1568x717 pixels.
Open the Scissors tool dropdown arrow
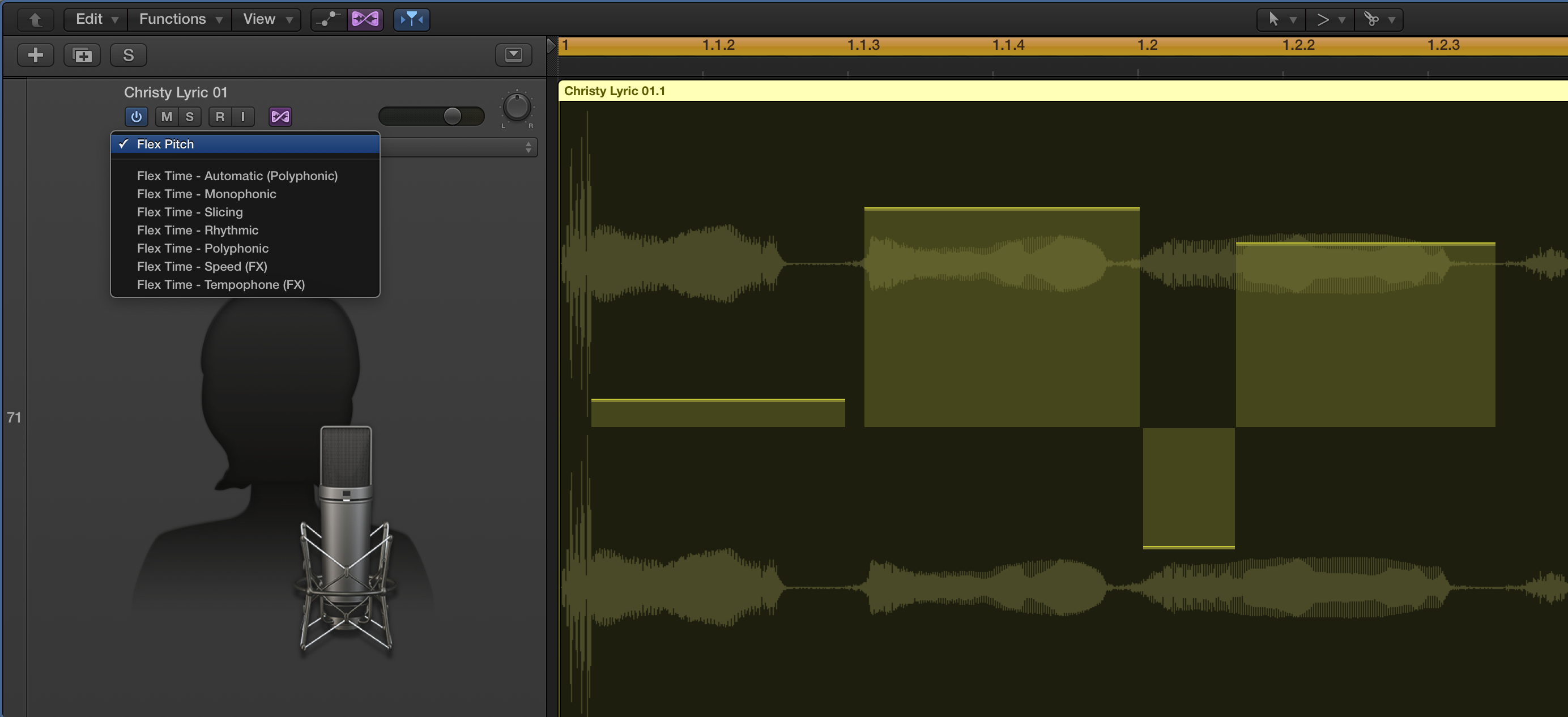tap(1391, 19)
